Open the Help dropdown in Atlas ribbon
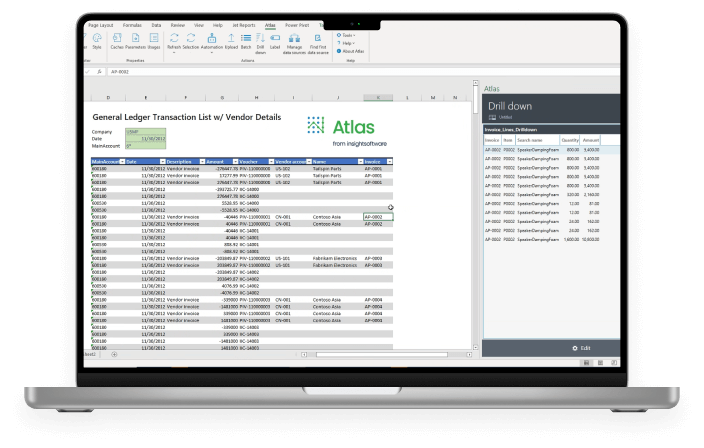 pos(346,43)
